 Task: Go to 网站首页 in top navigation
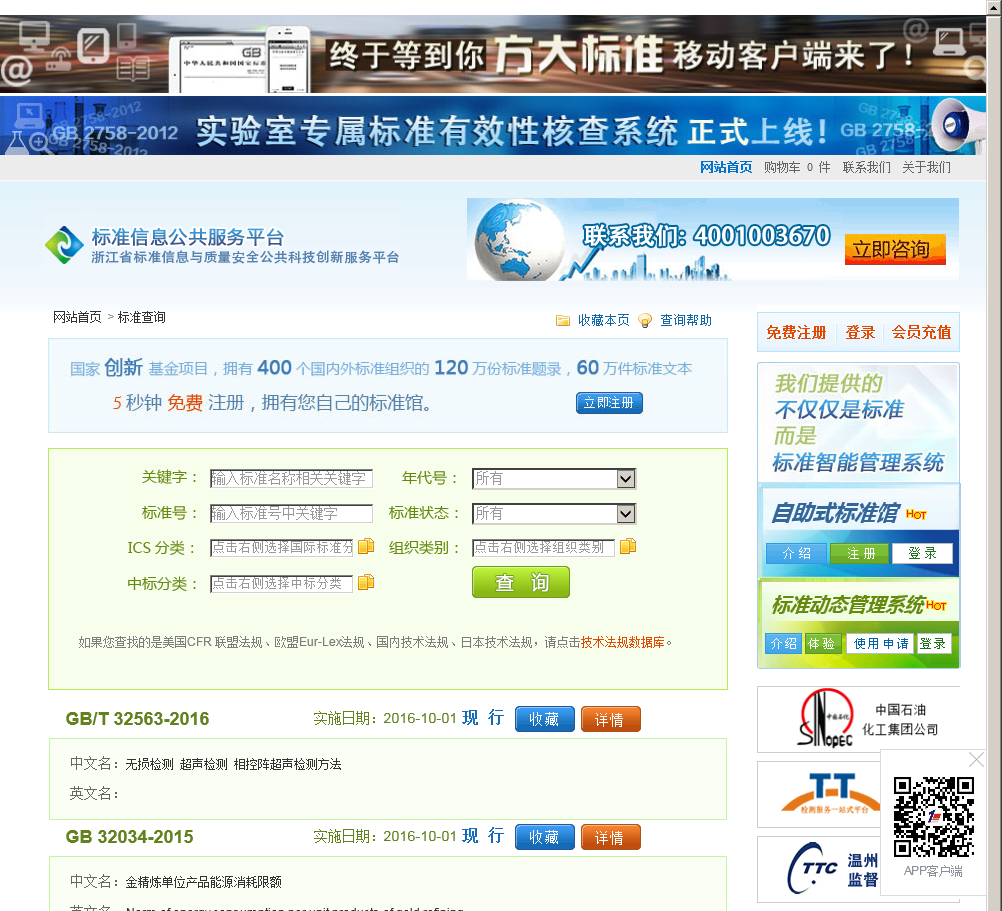point(726,167)
